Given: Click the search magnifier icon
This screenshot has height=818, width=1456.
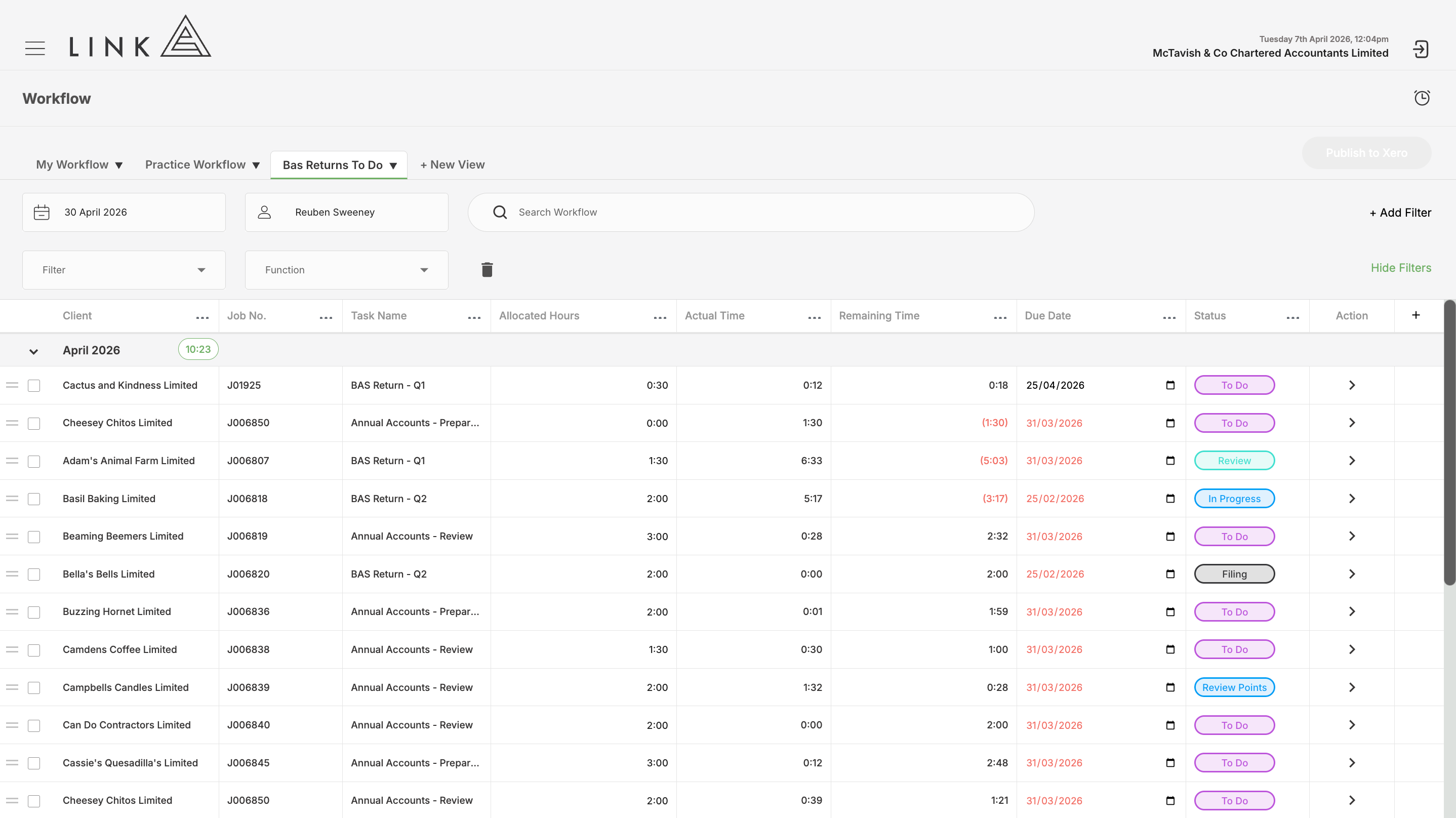Looking at the screenshot, I should coord(500,212).
